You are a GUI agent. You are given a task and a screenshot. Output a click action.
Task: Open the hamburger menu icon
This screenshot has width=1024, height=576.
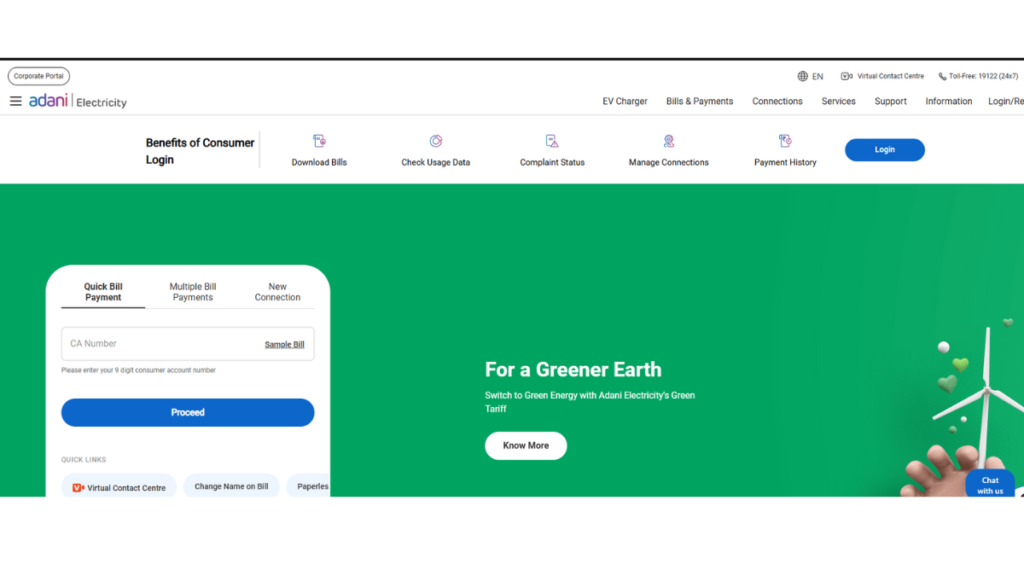pos(16,101)
